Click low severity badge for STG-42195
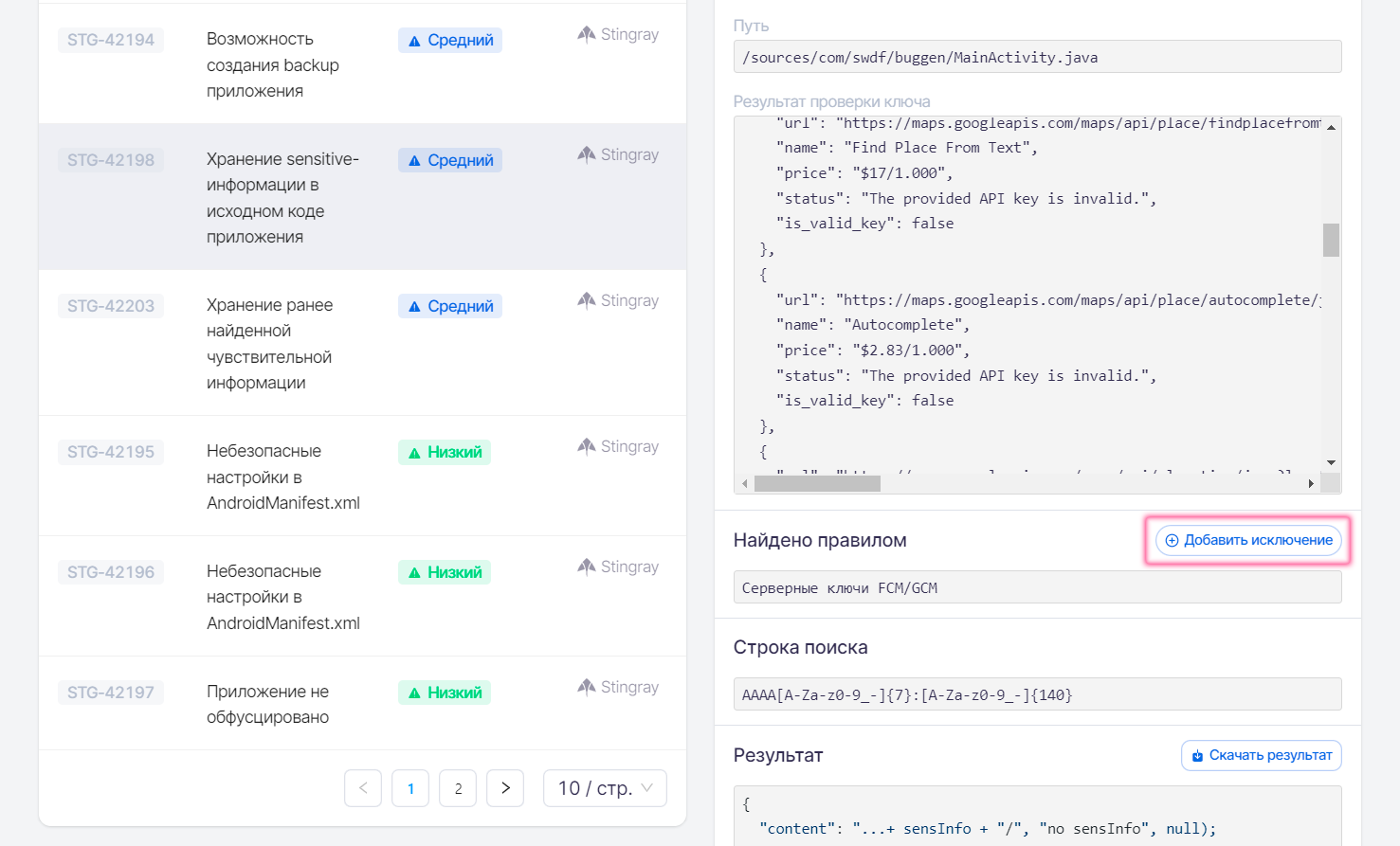The height and width of the screenshot is (846, 1400). [445, 452]
